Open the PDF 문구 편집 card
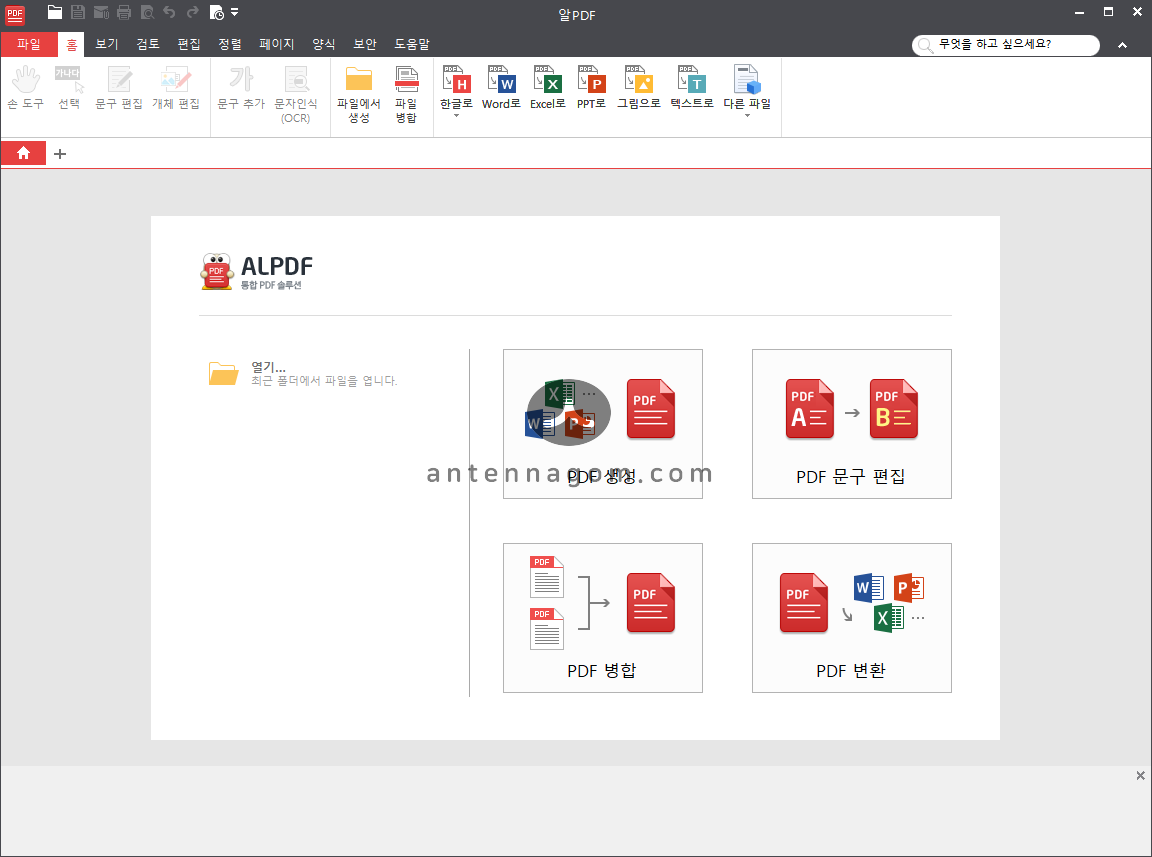The width and height of the screenshot is (1152, 857). pyautogui.click(x=852, y=424)
